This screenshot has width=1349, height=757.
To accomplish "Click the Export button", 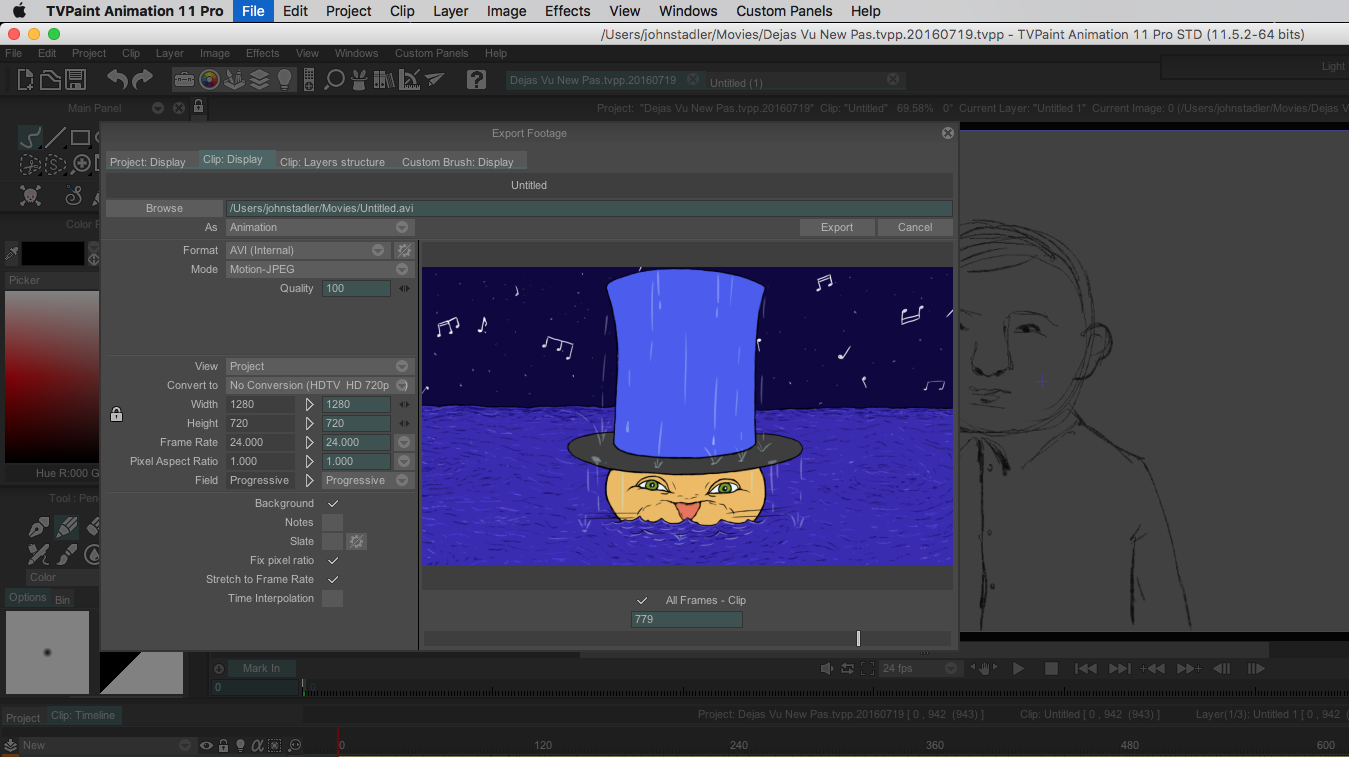I will (837, 227).
